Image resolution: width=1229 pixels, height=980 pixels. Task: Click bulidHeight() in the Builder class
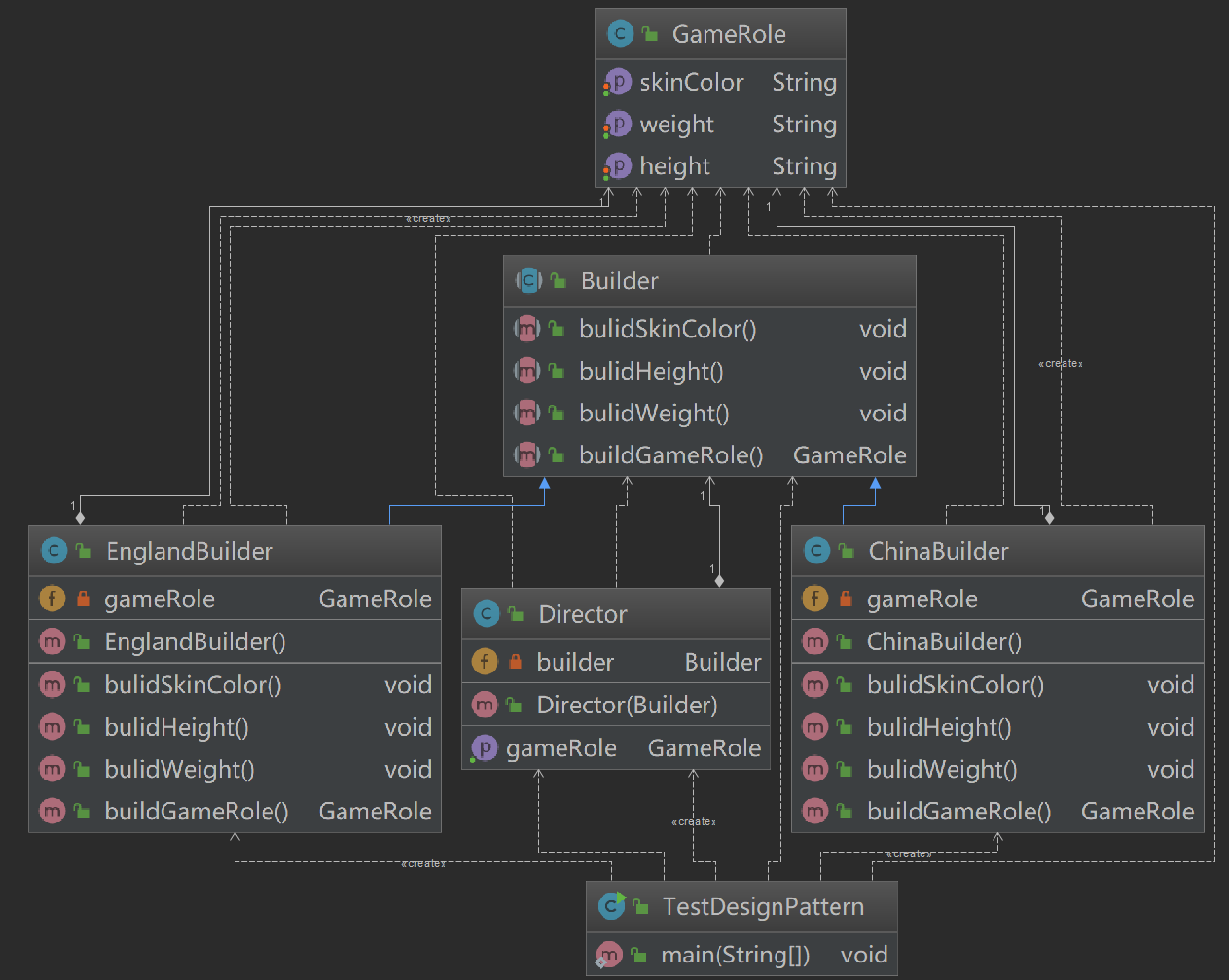[651, 371]
